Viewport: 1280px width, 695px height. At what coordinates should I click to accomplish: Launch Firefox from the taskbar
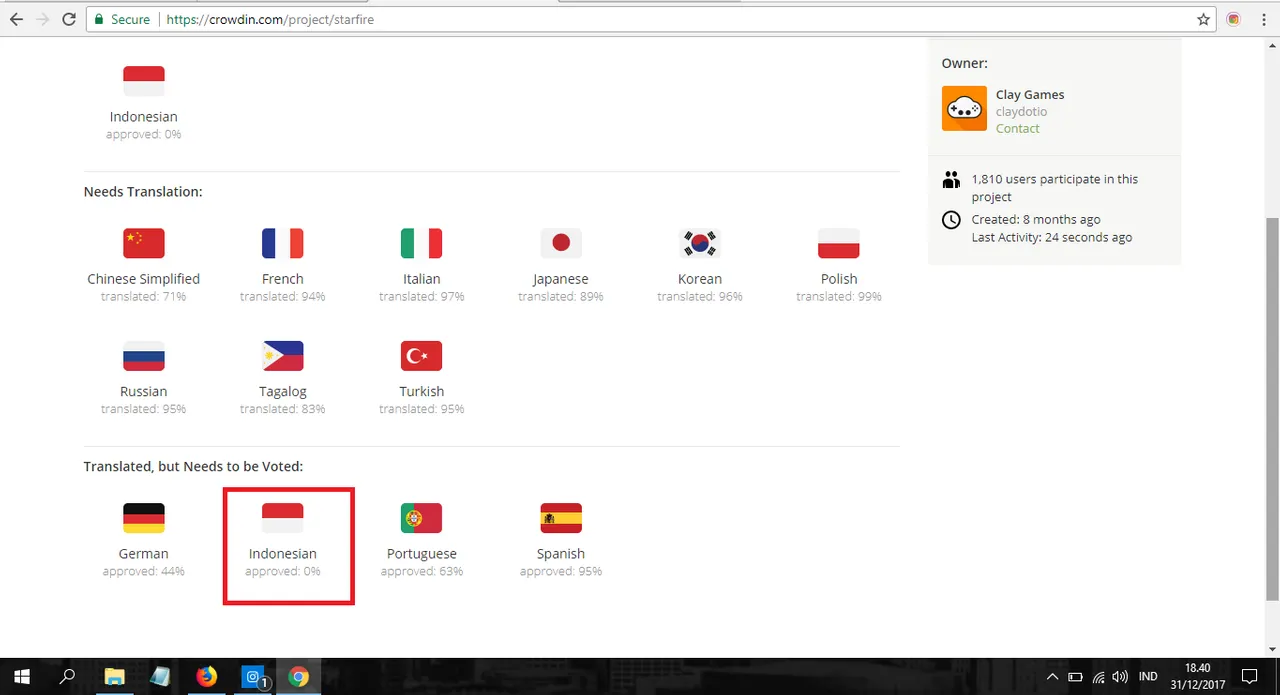tap(206, 677)
